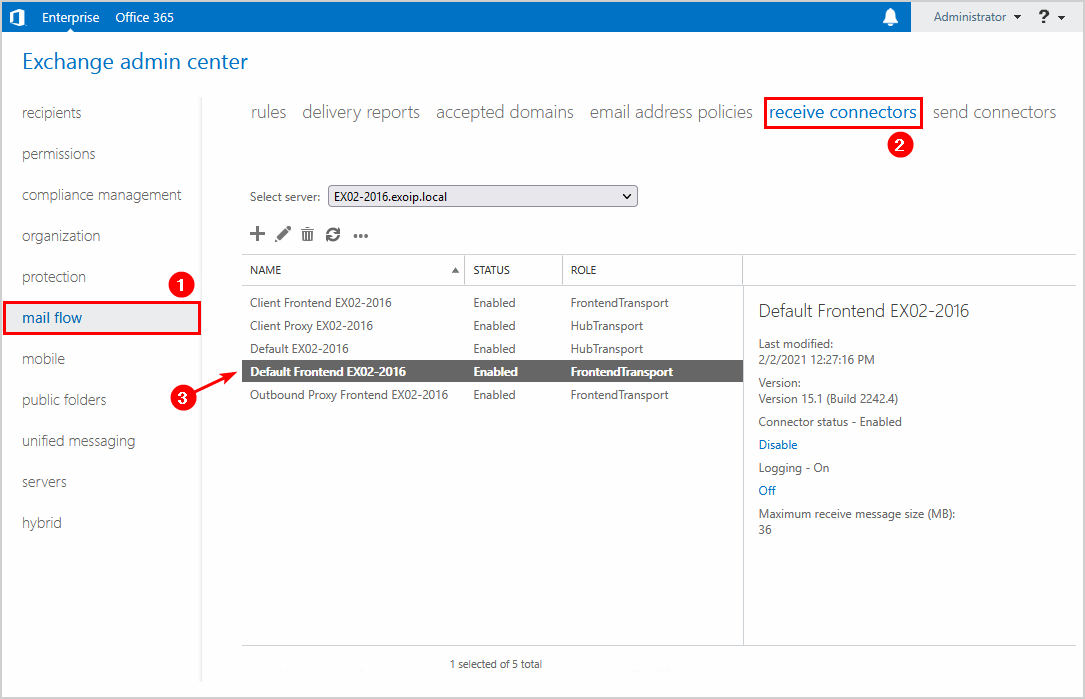1085x699 pixels.
Task: Open the Select server dropdown
Action: click(x=482, y=197)
